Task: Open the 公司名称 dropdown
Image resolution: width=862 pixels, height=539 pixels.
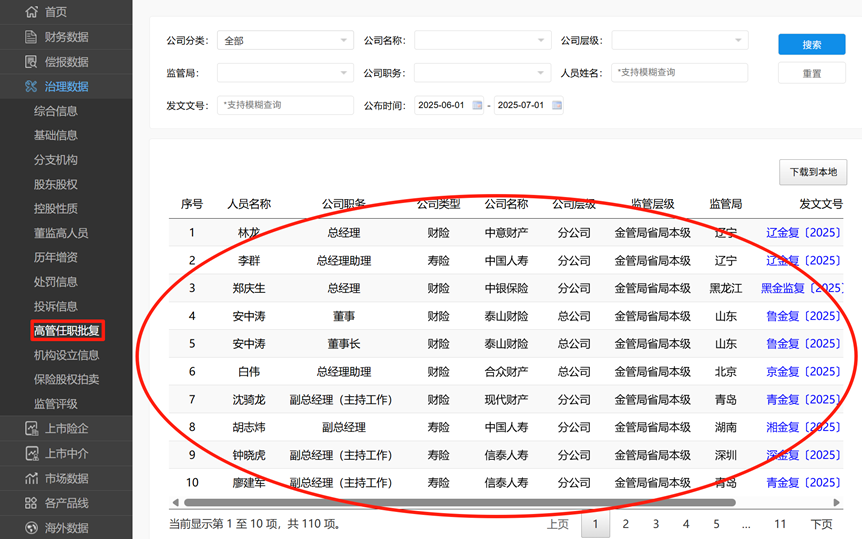Action: point(482,41)
